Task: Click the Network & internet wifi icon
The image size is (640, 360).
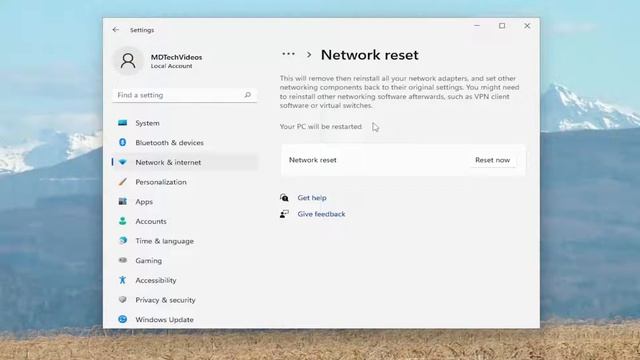Action: pyautogui.click(x=122, y=162)
